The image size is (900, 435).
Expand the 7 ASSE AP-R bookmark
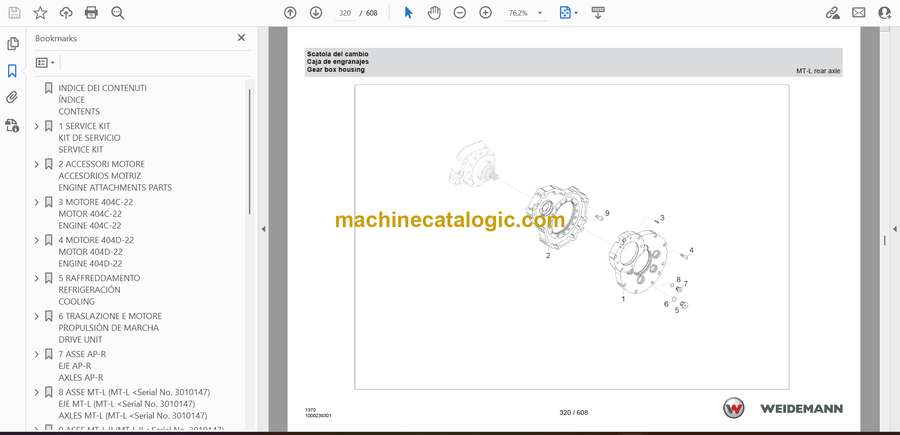pos(37,354)
